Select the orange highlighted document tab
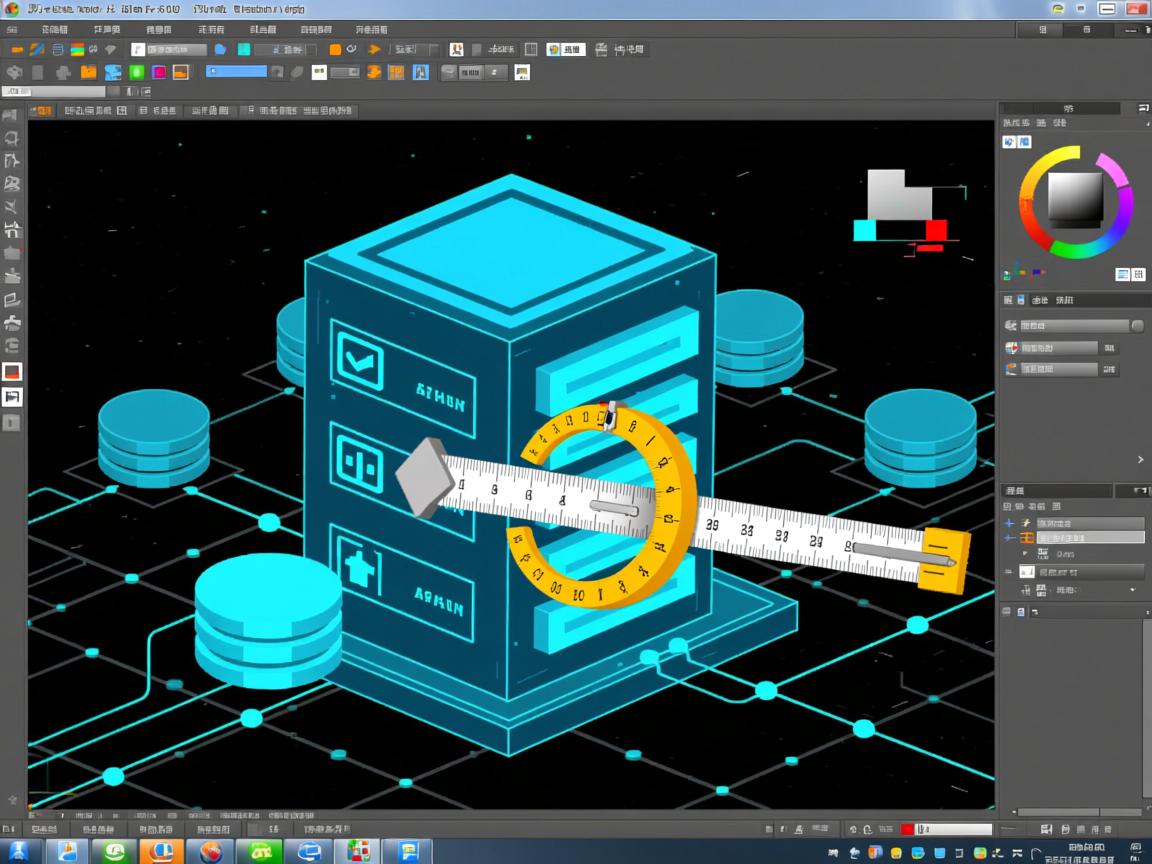 [x=42, y=111]
